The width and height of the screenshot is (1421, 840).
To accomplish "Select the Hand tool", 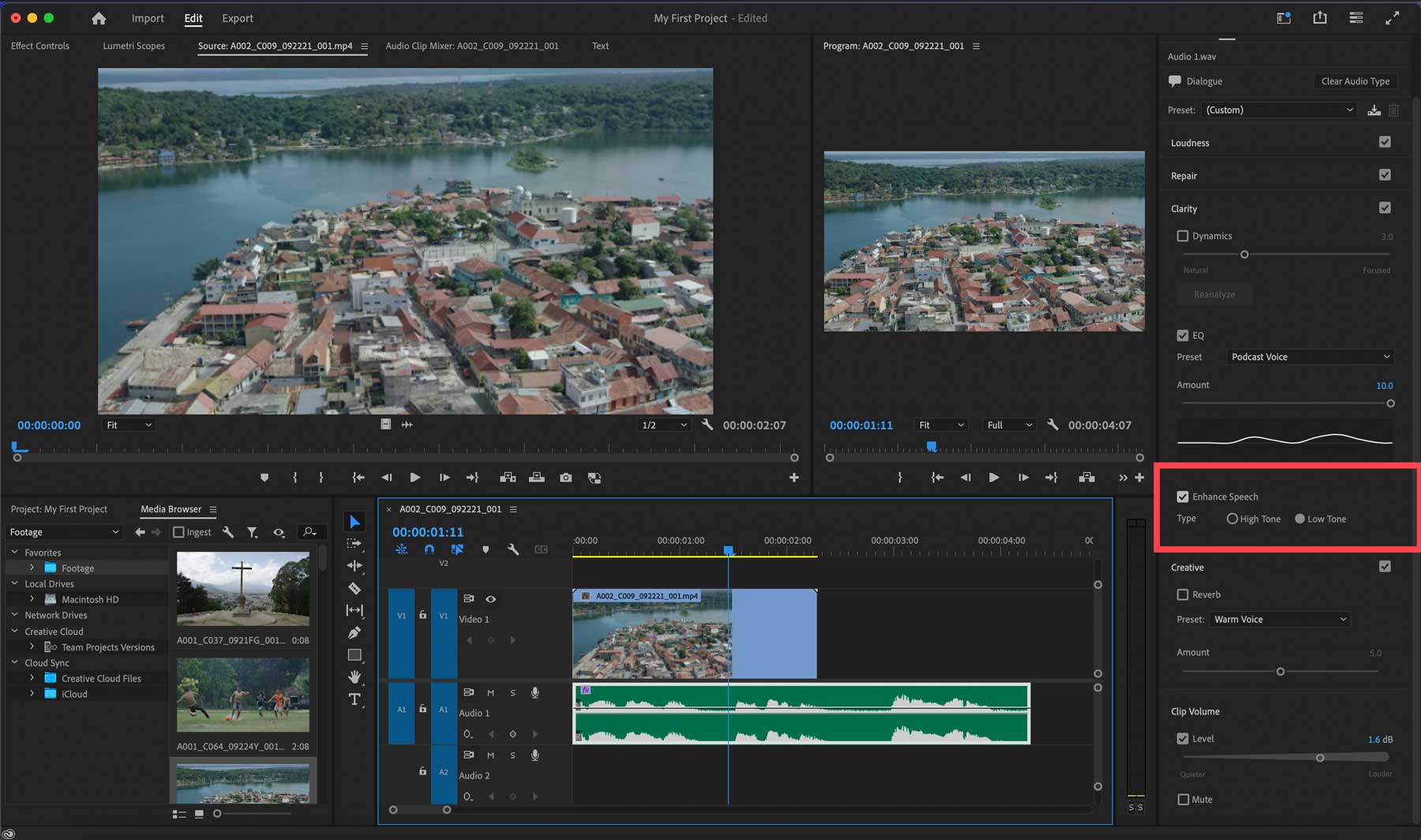I will click(354, 677).
